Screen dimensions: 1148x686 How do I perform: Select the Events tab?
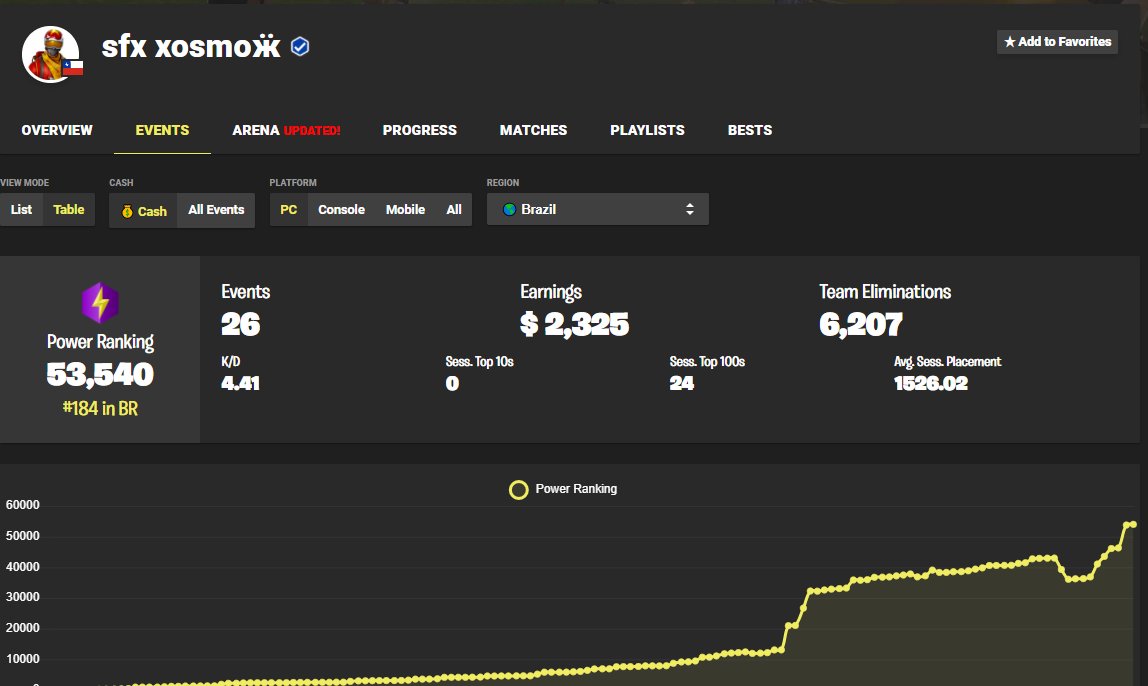coord(163,130)
